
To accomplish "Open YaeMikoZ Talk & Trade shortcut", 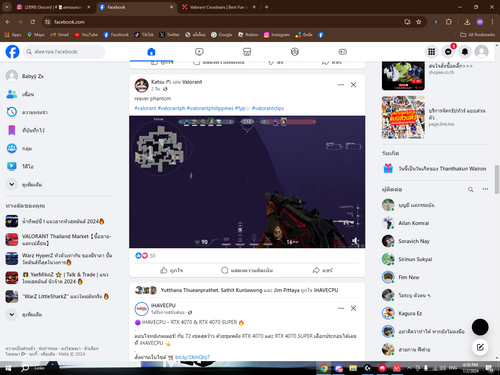I will click(x=59, y=278).
